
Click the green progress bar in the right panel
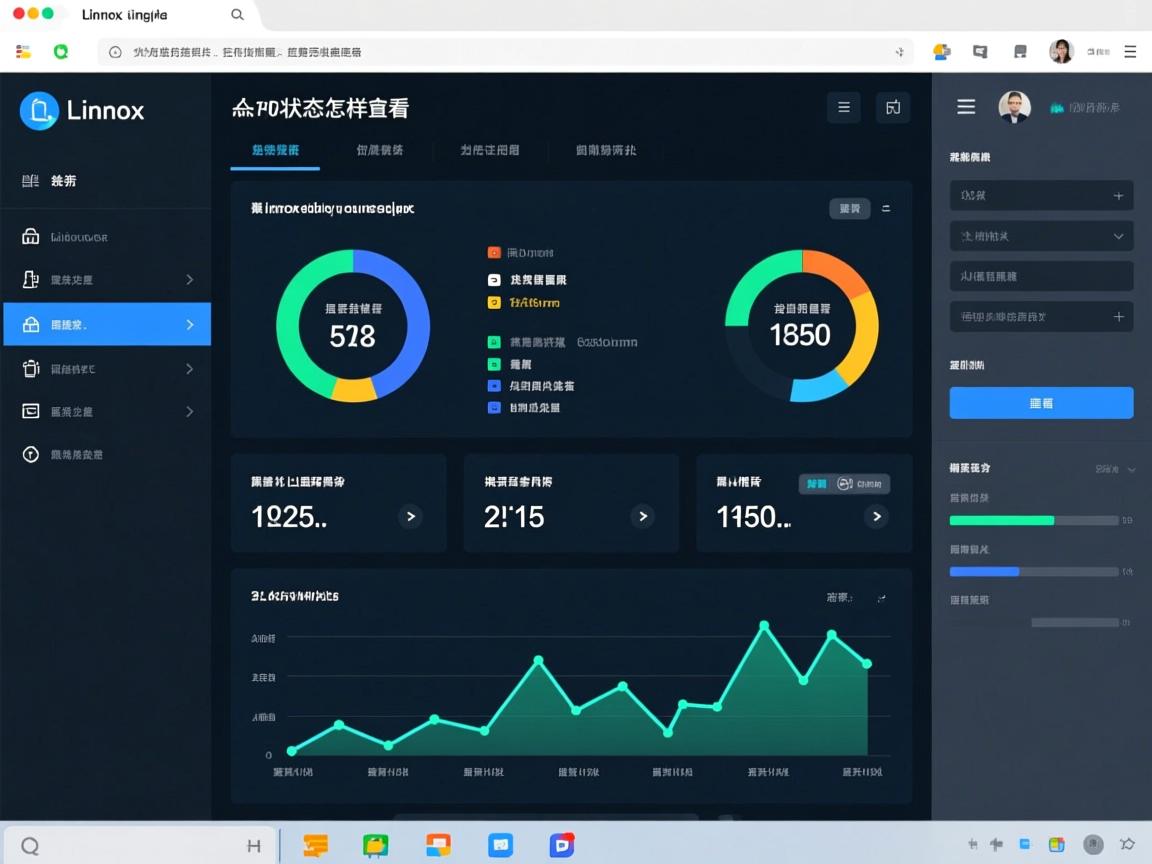[1000, 520]
